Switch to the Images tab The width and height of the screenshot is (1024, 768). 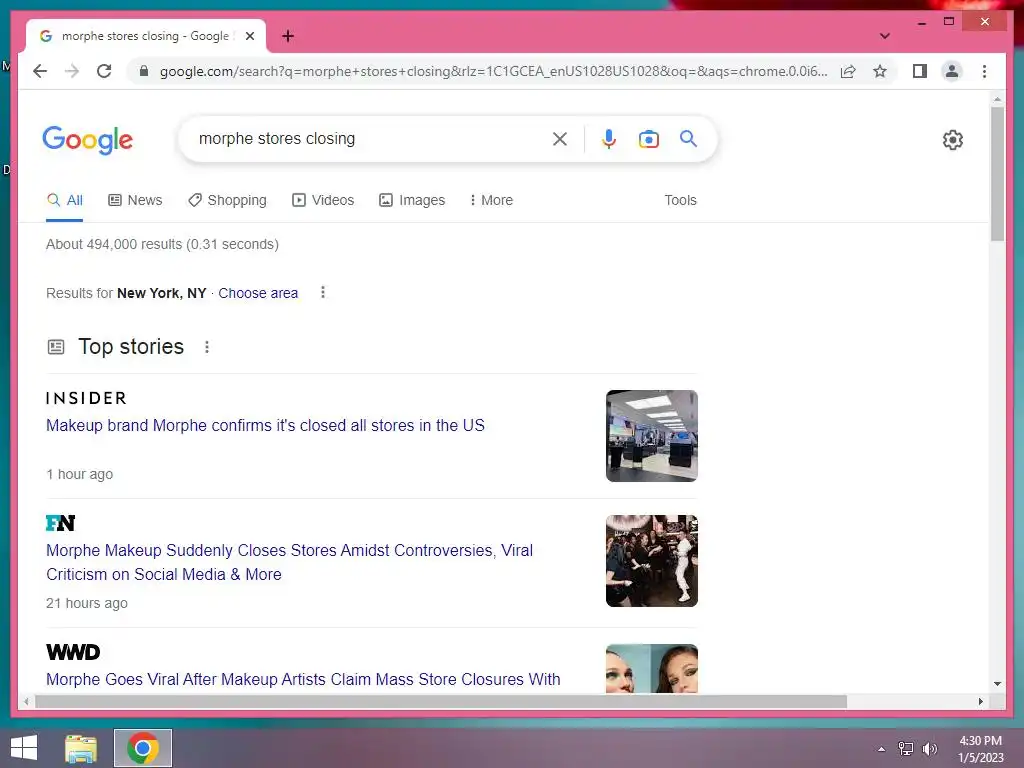click(x=412, y=200)
